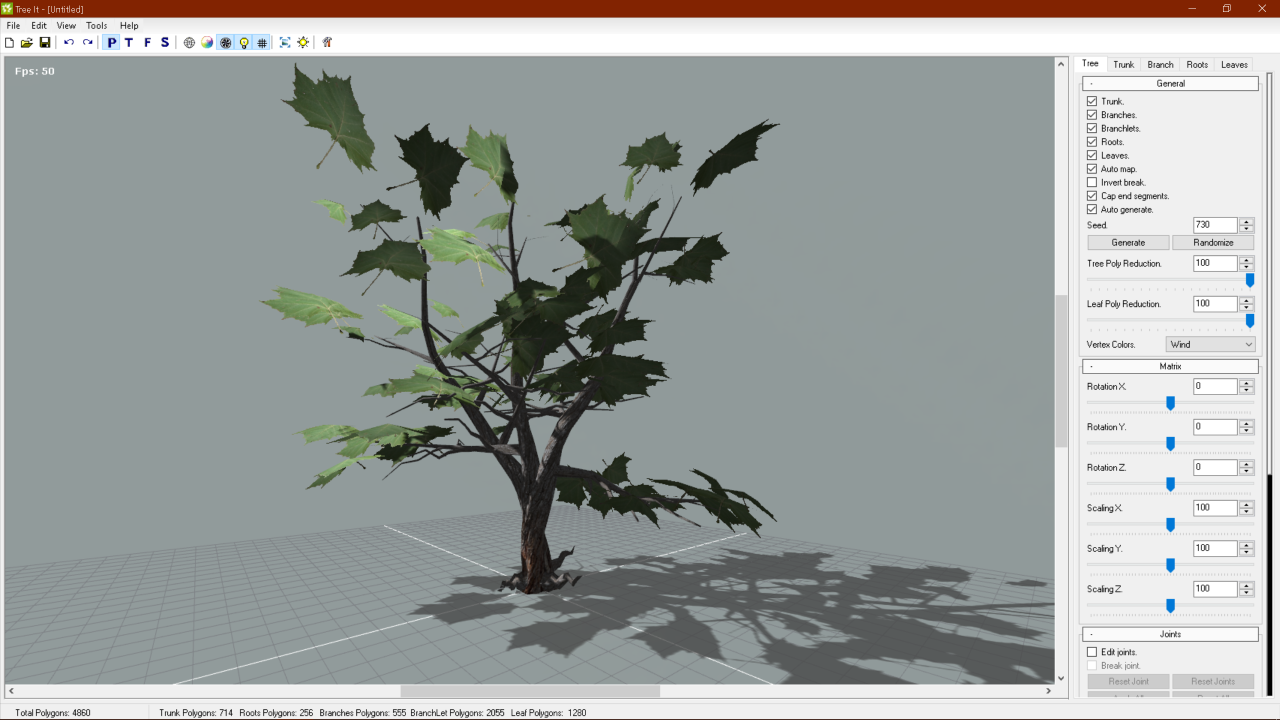Uncheck the Trunk checkbox
The image size is (1280, 720).
(1092, 102)
